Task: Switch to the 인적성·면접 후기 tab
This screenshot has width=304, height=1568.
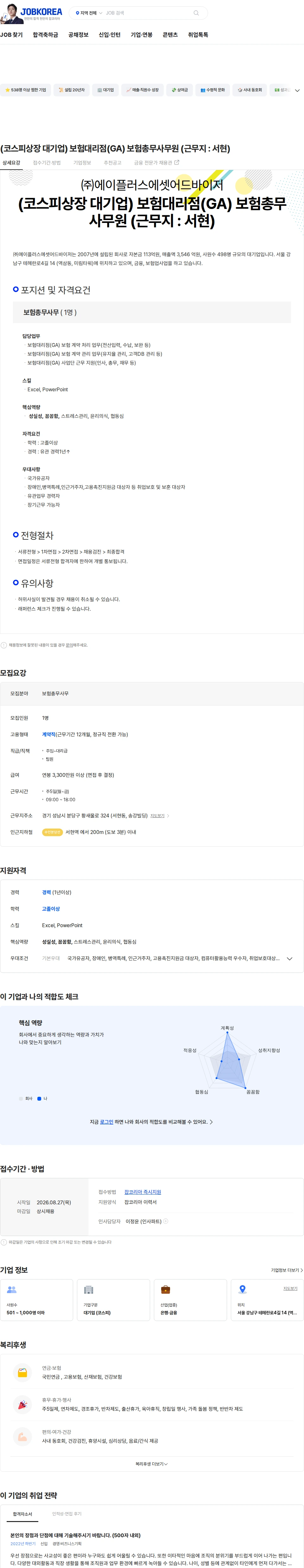Action: tap(67, 1514)
